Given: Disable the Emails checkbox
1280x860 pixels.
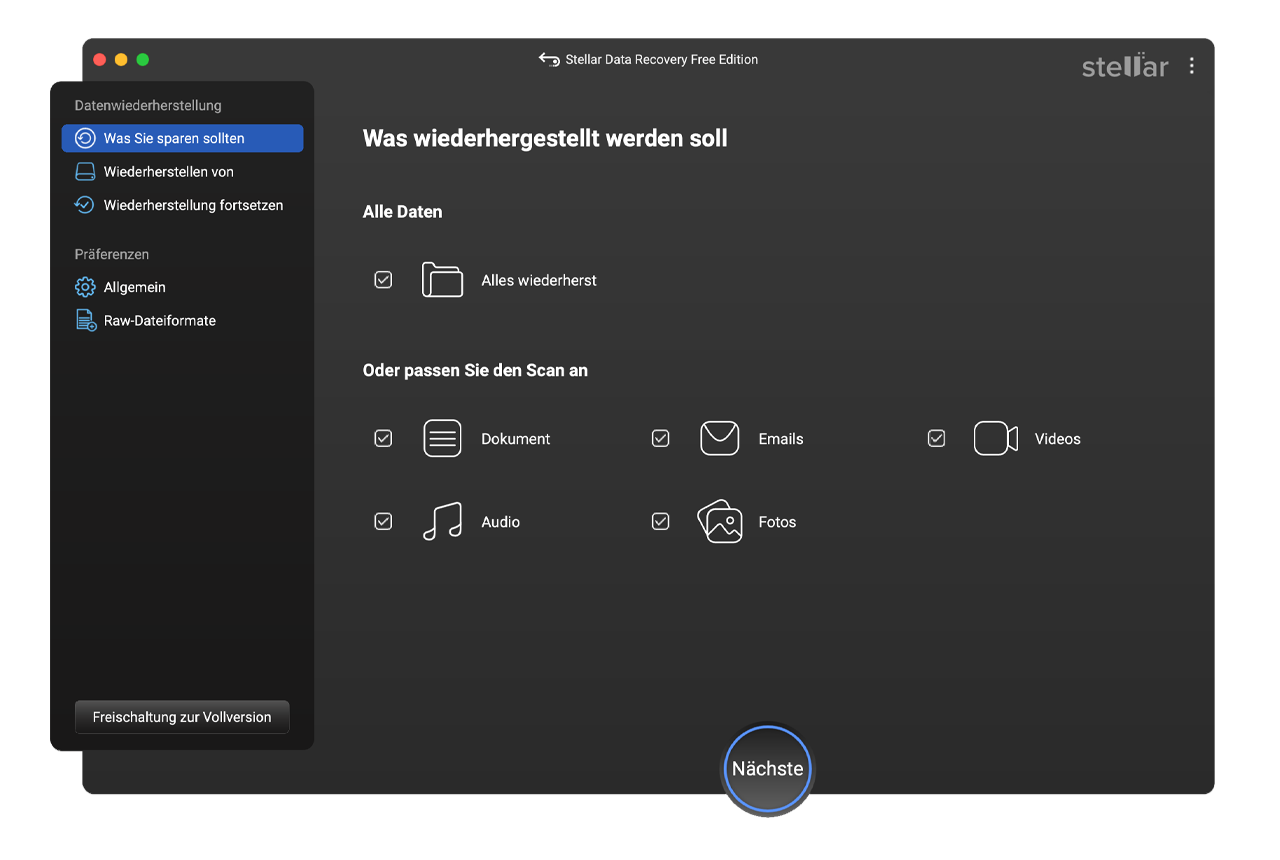Looking at the screenshot, I should pyautogui.click(x=660, y=438).
